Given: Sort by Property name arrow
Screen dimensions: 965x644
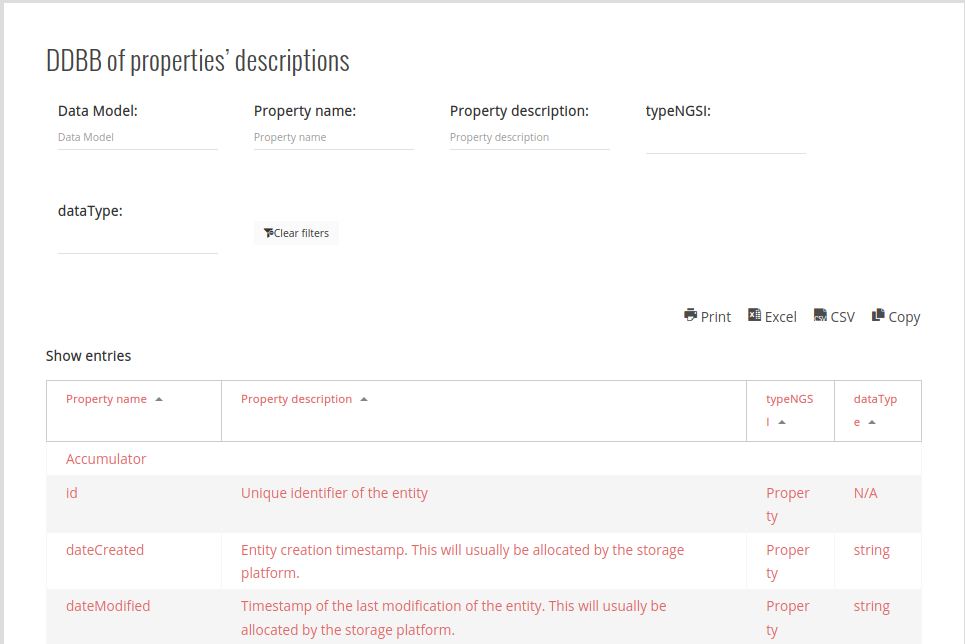Looking at the screenshot, I should point(159,399).
